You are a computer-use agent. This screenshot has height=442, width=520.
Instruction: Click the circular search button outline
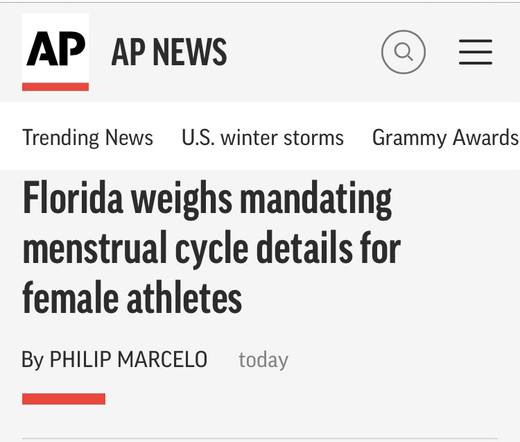point(403,52)
